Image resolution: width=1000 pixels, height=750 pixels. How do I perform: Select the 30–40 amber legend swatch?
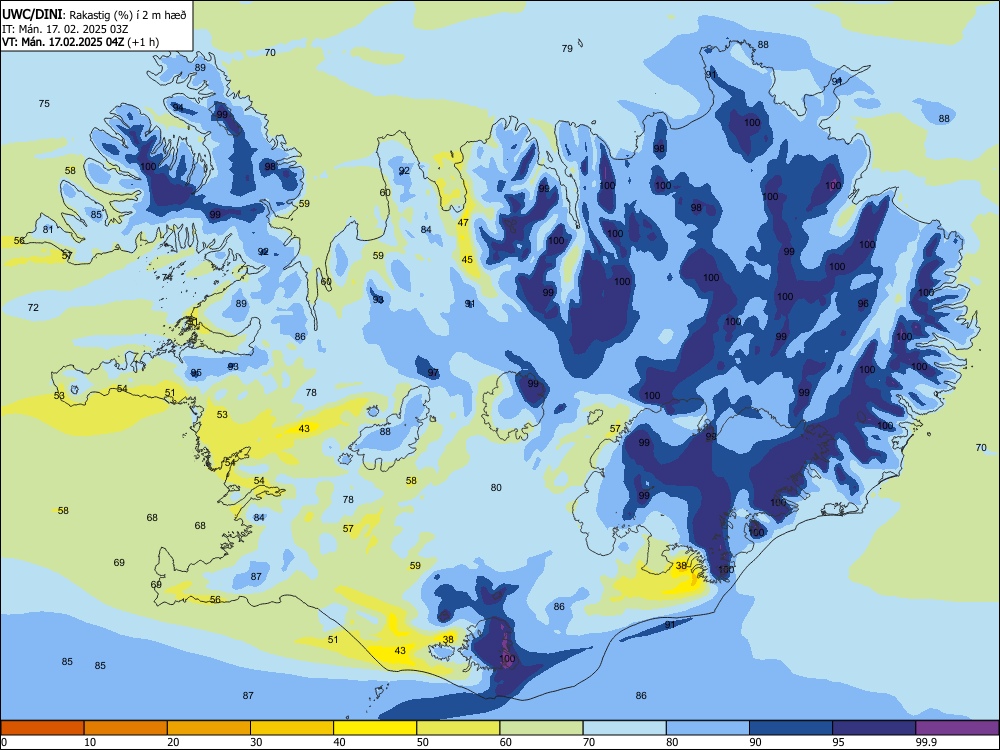point(292,728)
